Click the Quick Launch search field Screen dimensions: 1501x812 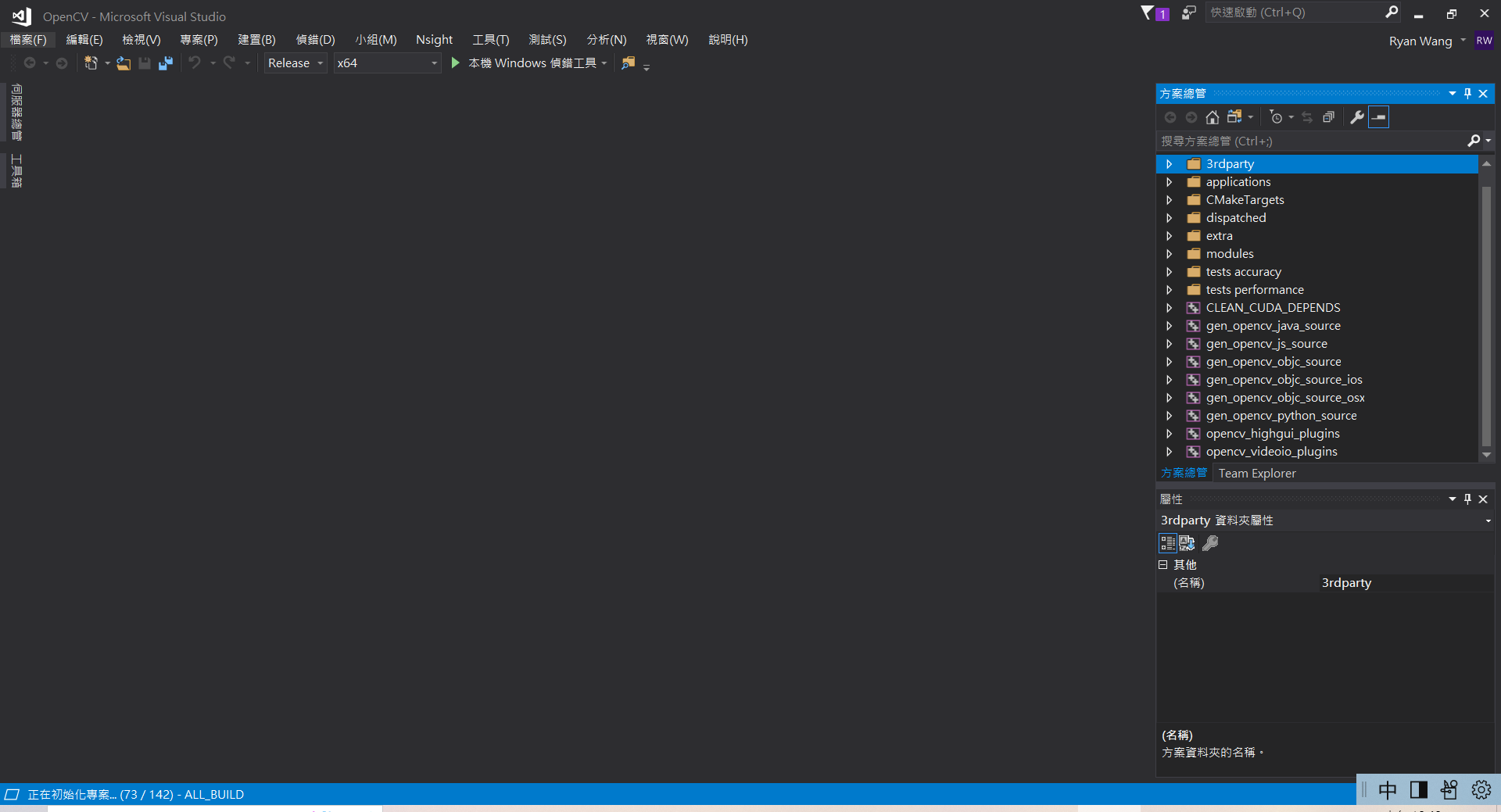(1294, 13)
